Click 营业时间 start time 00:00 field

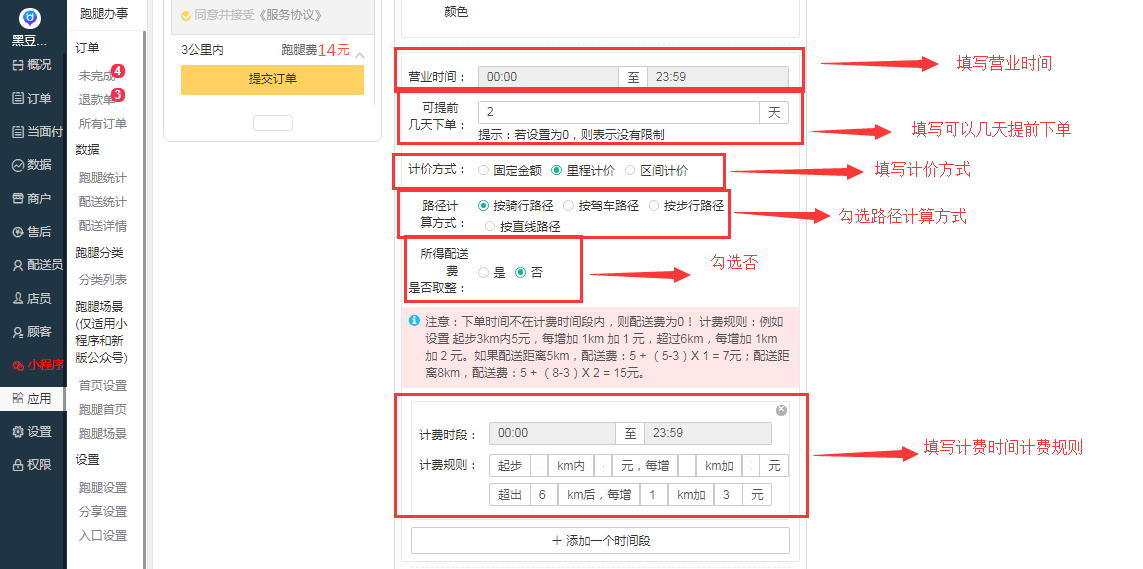[x=548, y=76]
